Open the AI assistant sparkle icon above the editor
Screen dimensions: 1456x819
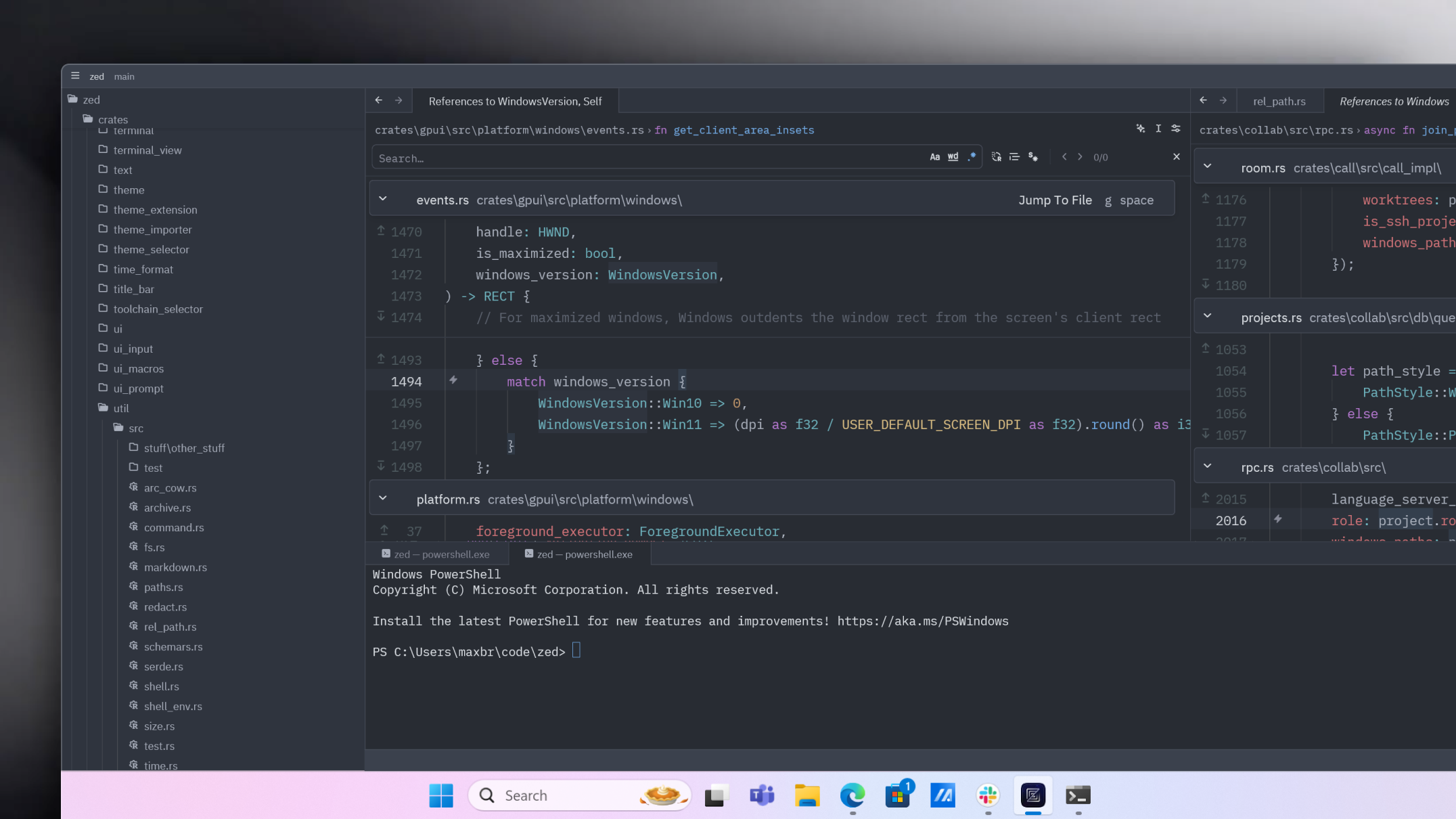pyautogui.click(x=1141, y=129)
